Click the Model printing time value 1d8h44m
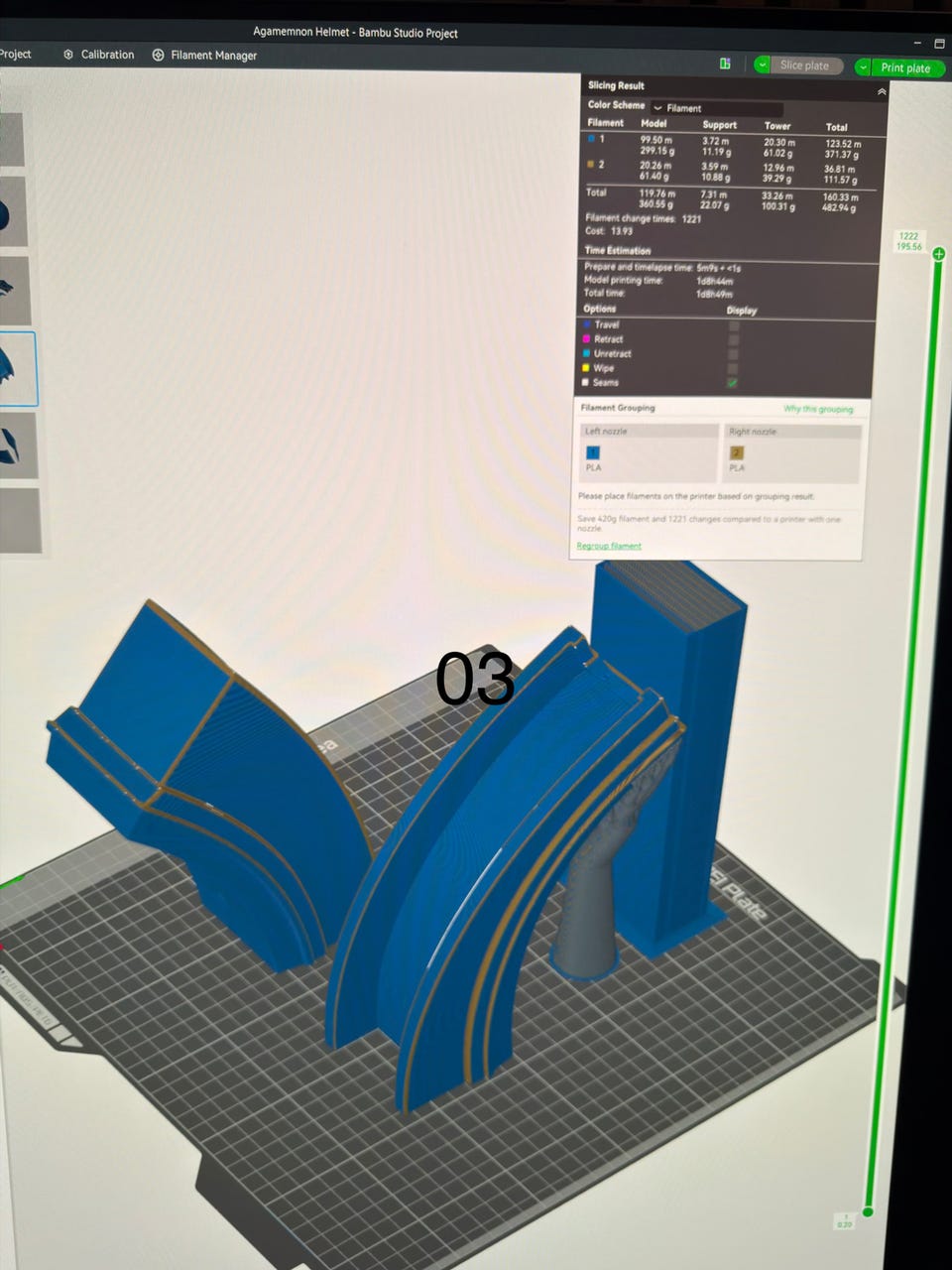The image size is (952, 1270). point(714,281)
